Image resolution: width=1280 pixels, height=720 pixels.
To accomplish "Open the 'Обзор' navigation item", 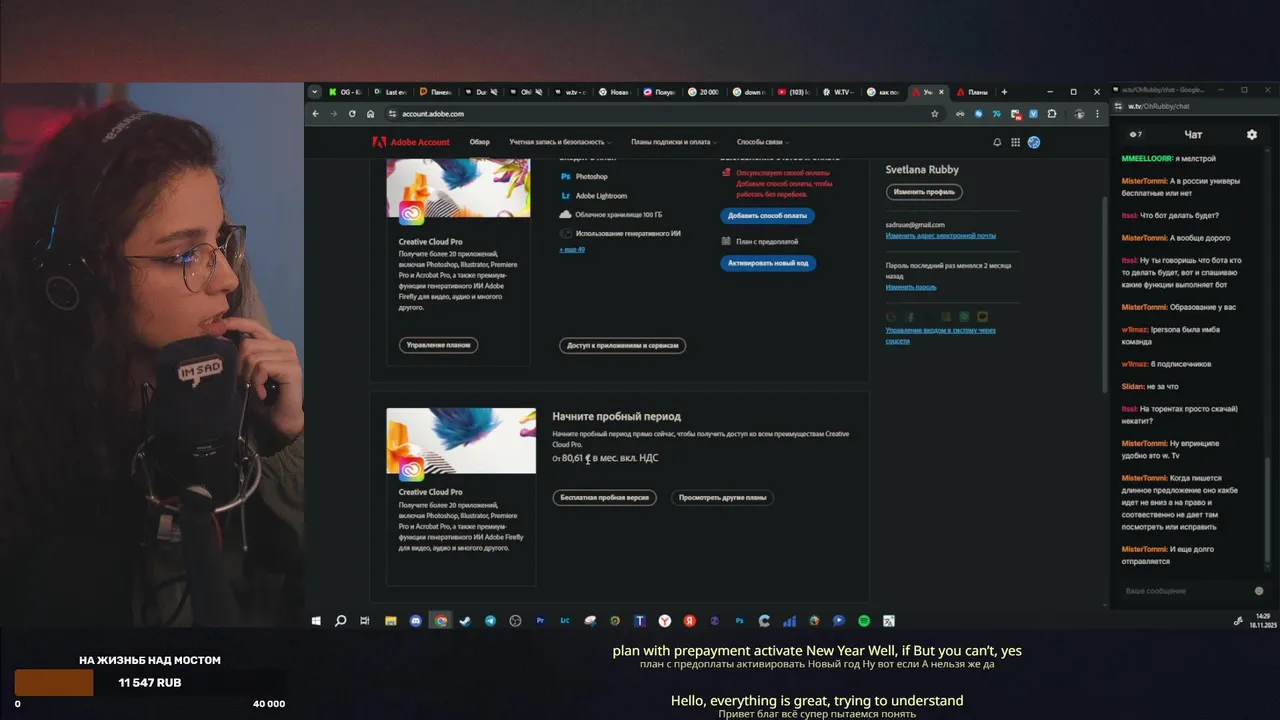I will (480, 142).
